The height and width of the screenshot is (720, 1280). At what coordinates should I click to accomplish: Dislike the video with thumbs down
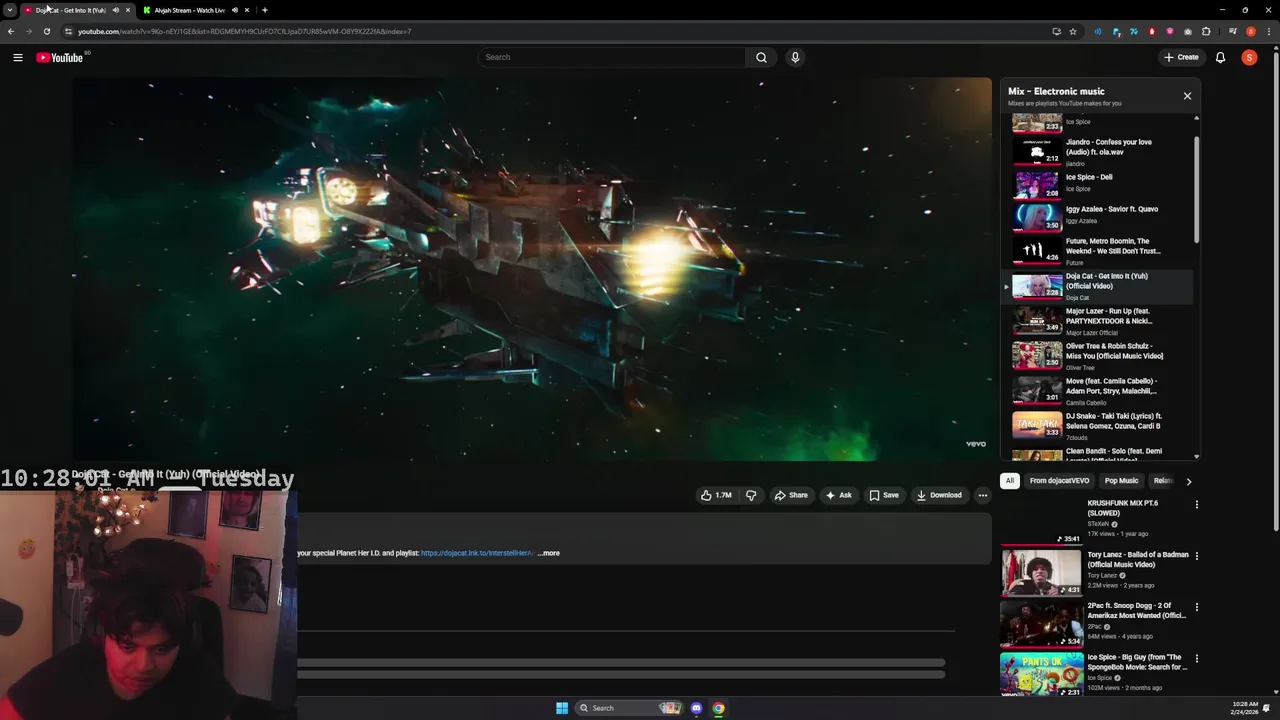[x=751, y=495]
